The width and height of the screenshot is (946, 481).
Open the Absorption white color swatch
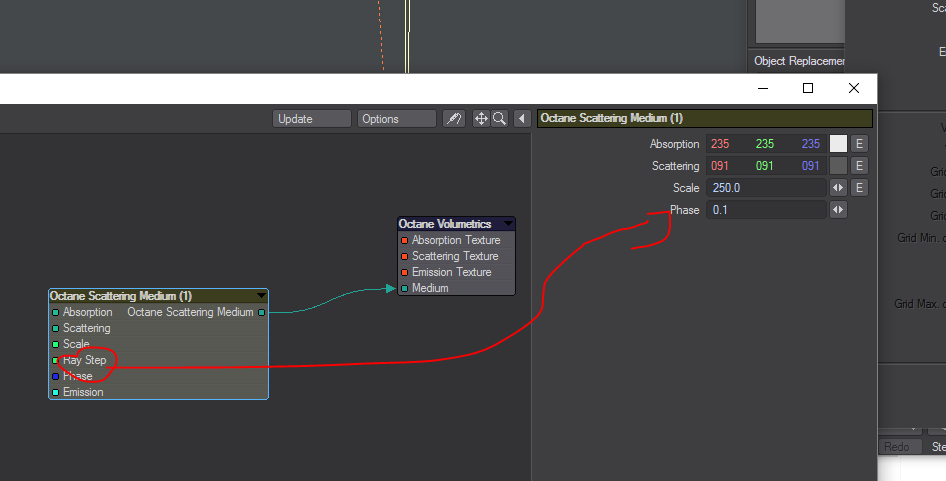[838, 144]
